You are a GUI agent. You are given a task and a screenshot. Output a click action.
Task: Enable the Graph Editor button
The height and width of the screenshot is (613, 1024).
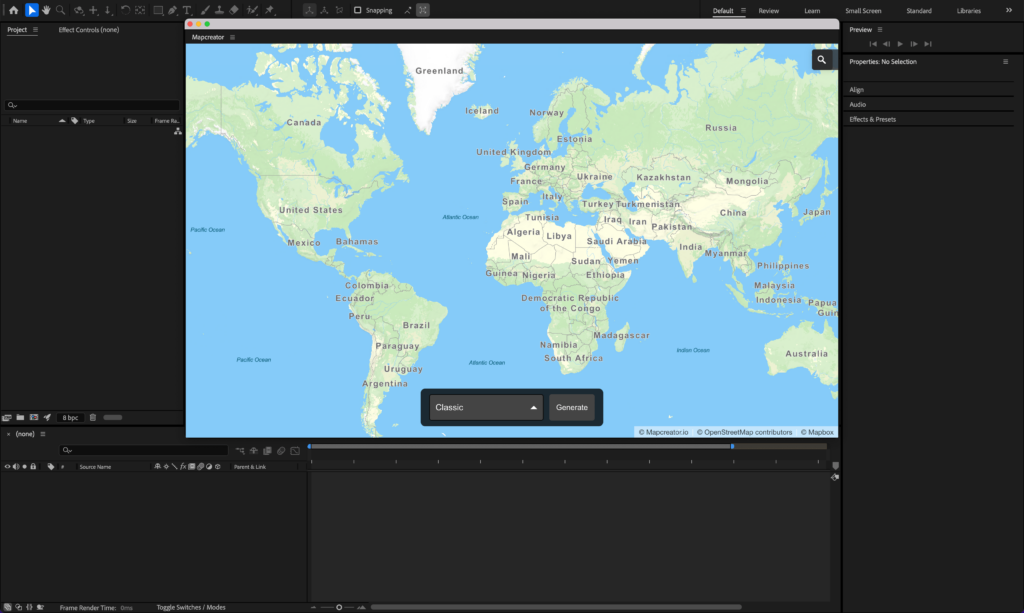(295, 450)
